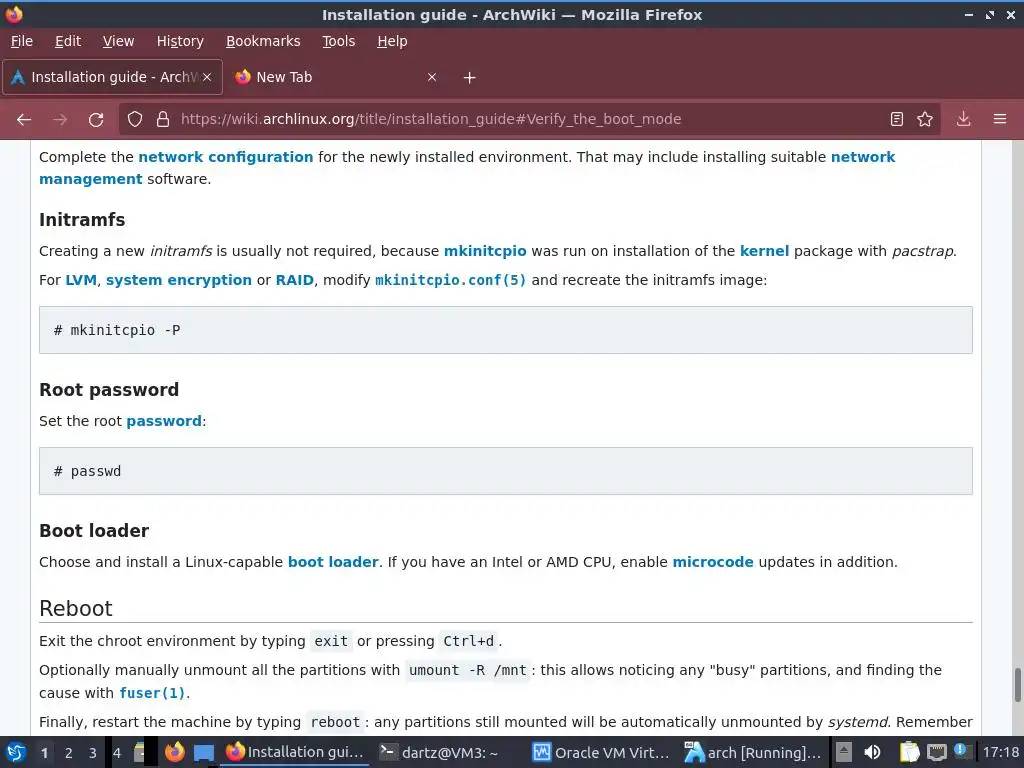
Task: Click the update notifier tray icon
Action: (961, 752)
